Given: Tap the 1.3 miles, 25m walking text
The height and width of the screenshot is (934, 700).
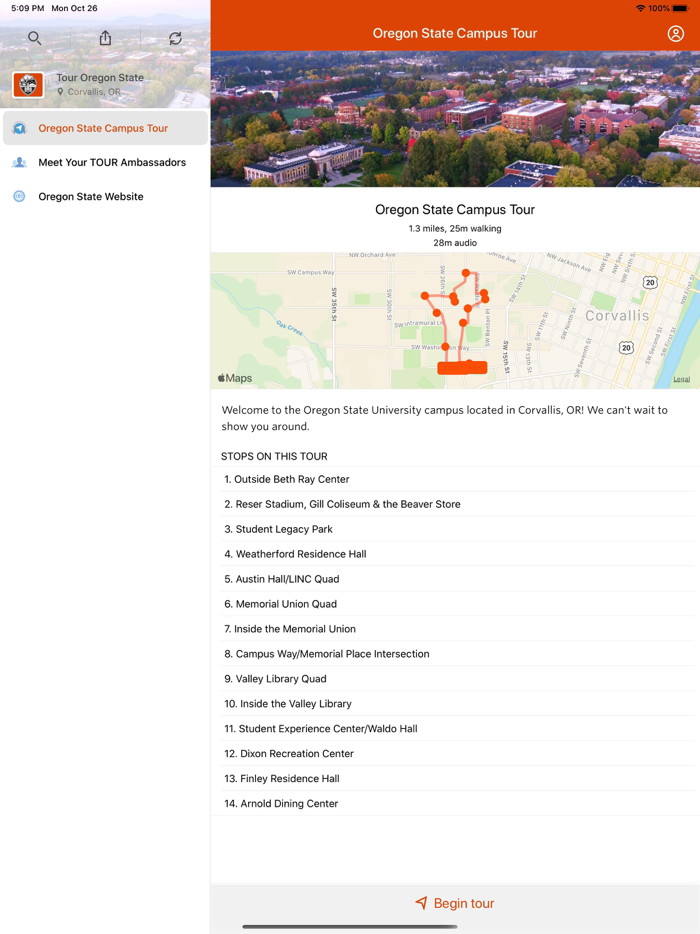Looking at the screenshot, I should [x=455, y=228].
